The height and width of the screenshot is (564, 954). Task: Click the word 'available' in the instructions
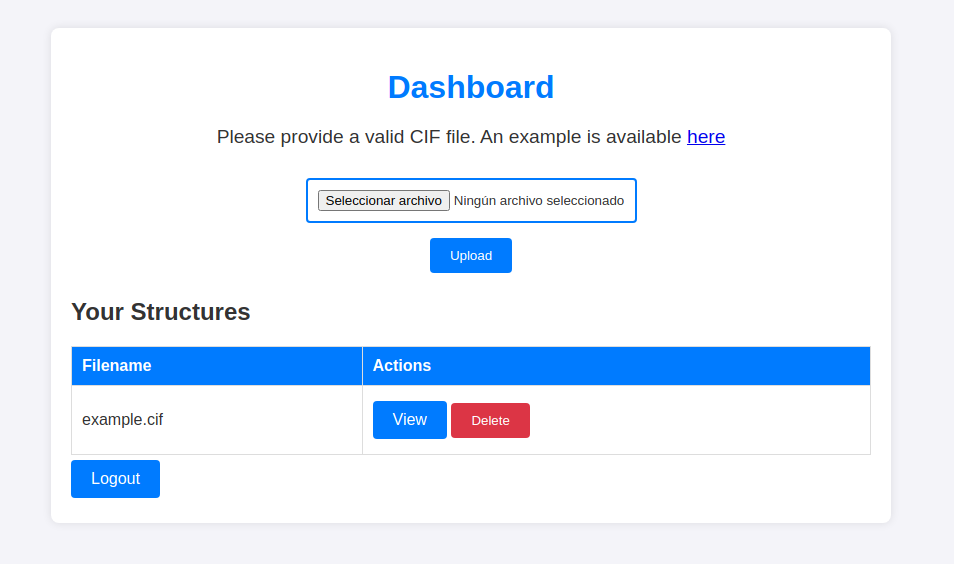pos(644,137)
